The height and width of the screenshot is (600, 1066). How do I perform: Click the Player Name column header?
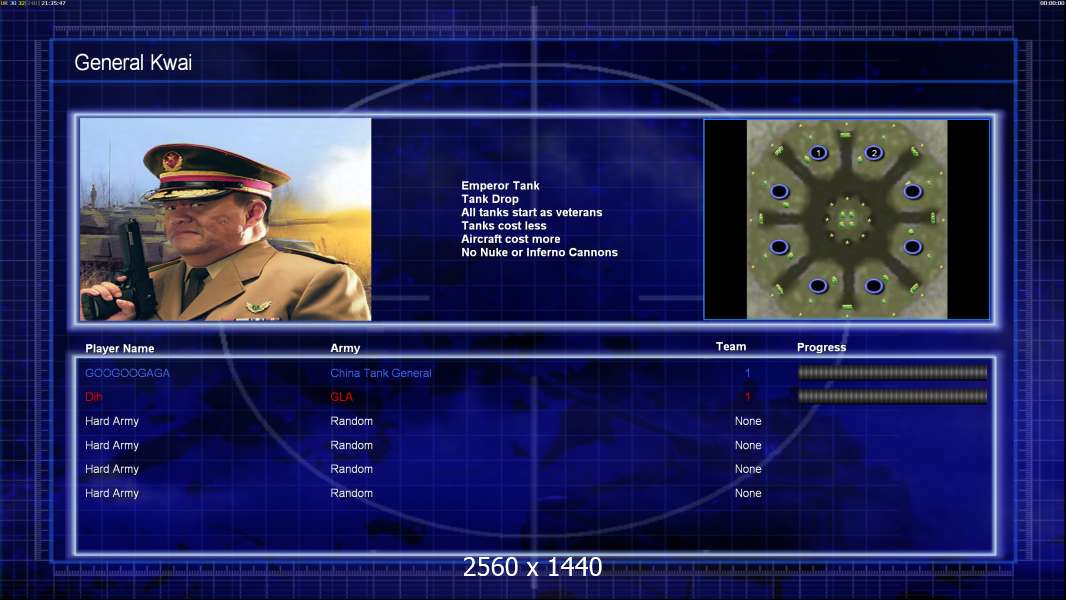[x=120, y=349]
